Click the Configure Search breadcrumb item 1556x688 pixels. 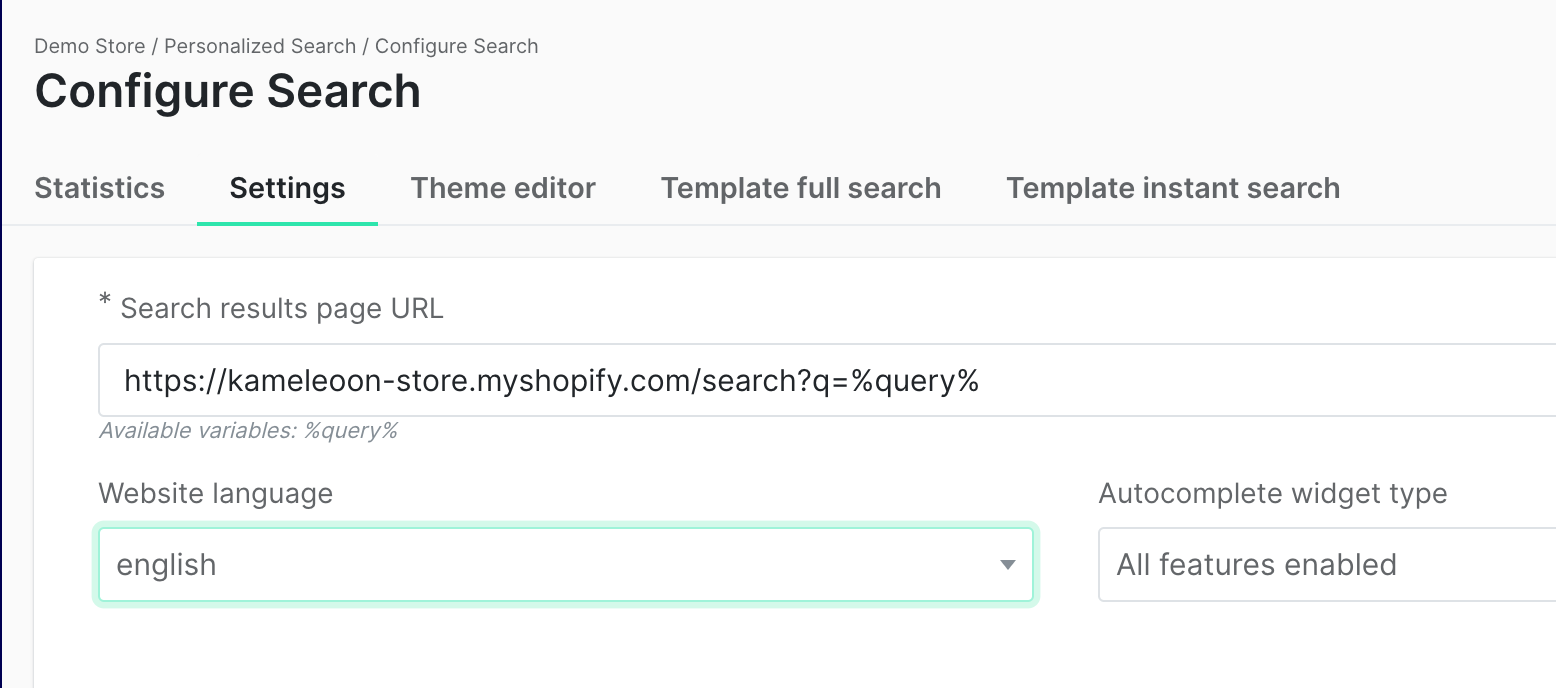click(456, 46)
